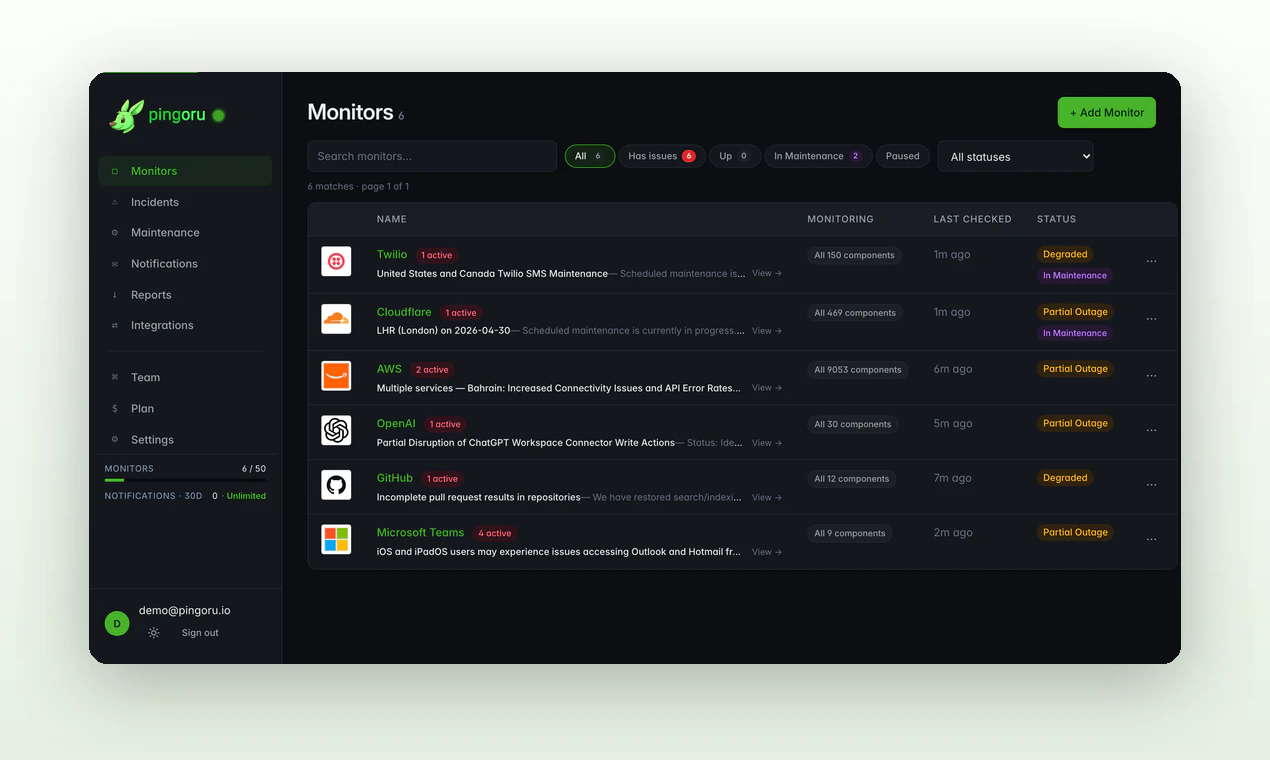Click the Integrations sidebar icon
Image resolution: width=1270 pixels, height=760 pixels.
point(114,325)
